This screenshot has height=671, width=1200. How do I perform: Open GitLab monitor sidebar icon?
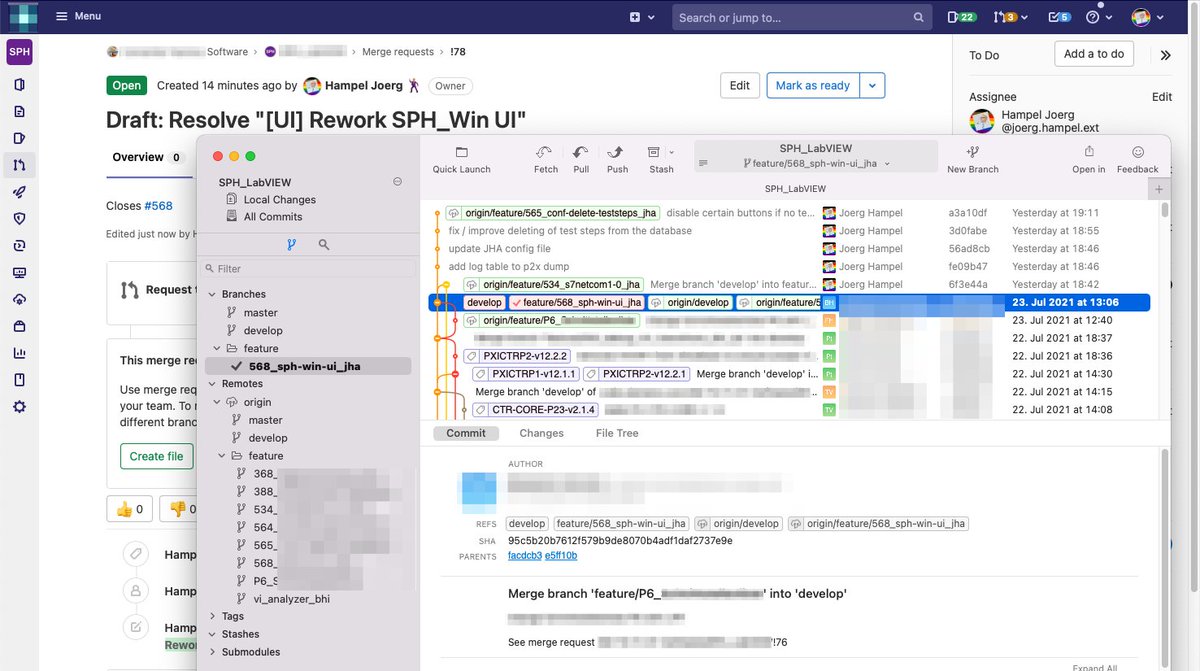point(19,272)
